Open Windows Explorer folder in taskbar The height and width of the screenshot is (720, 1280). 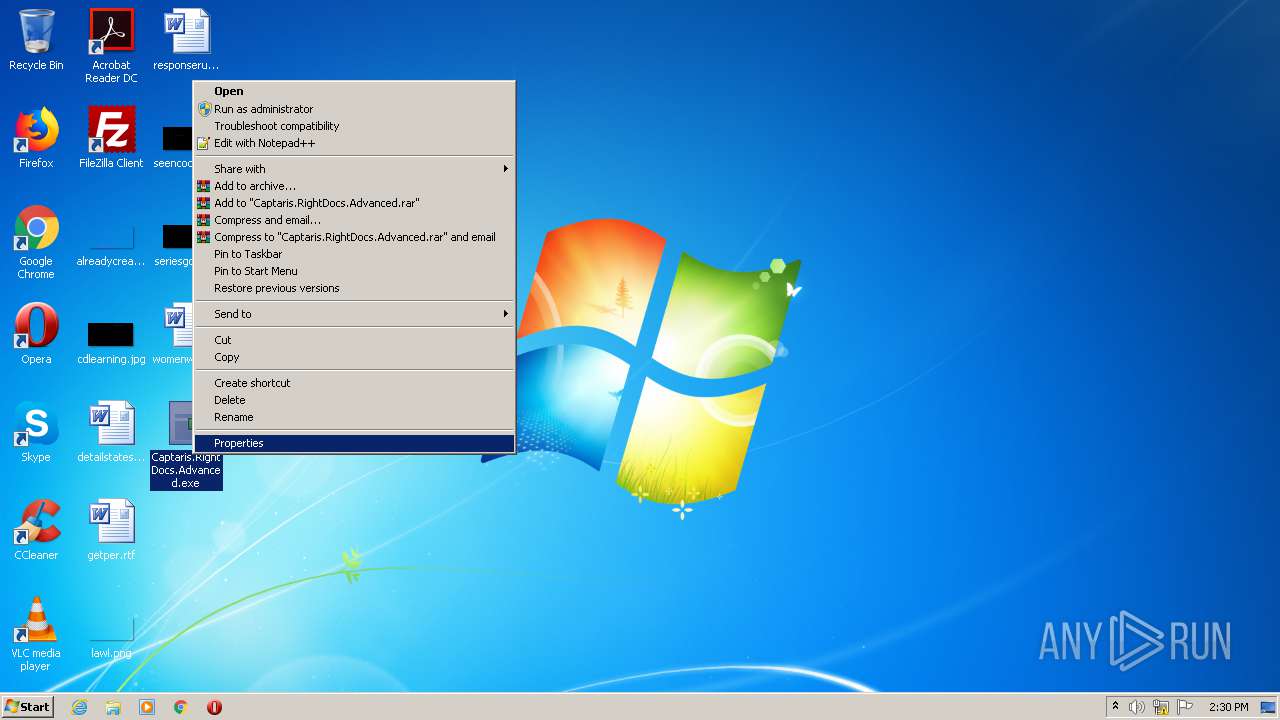[113, 707]
